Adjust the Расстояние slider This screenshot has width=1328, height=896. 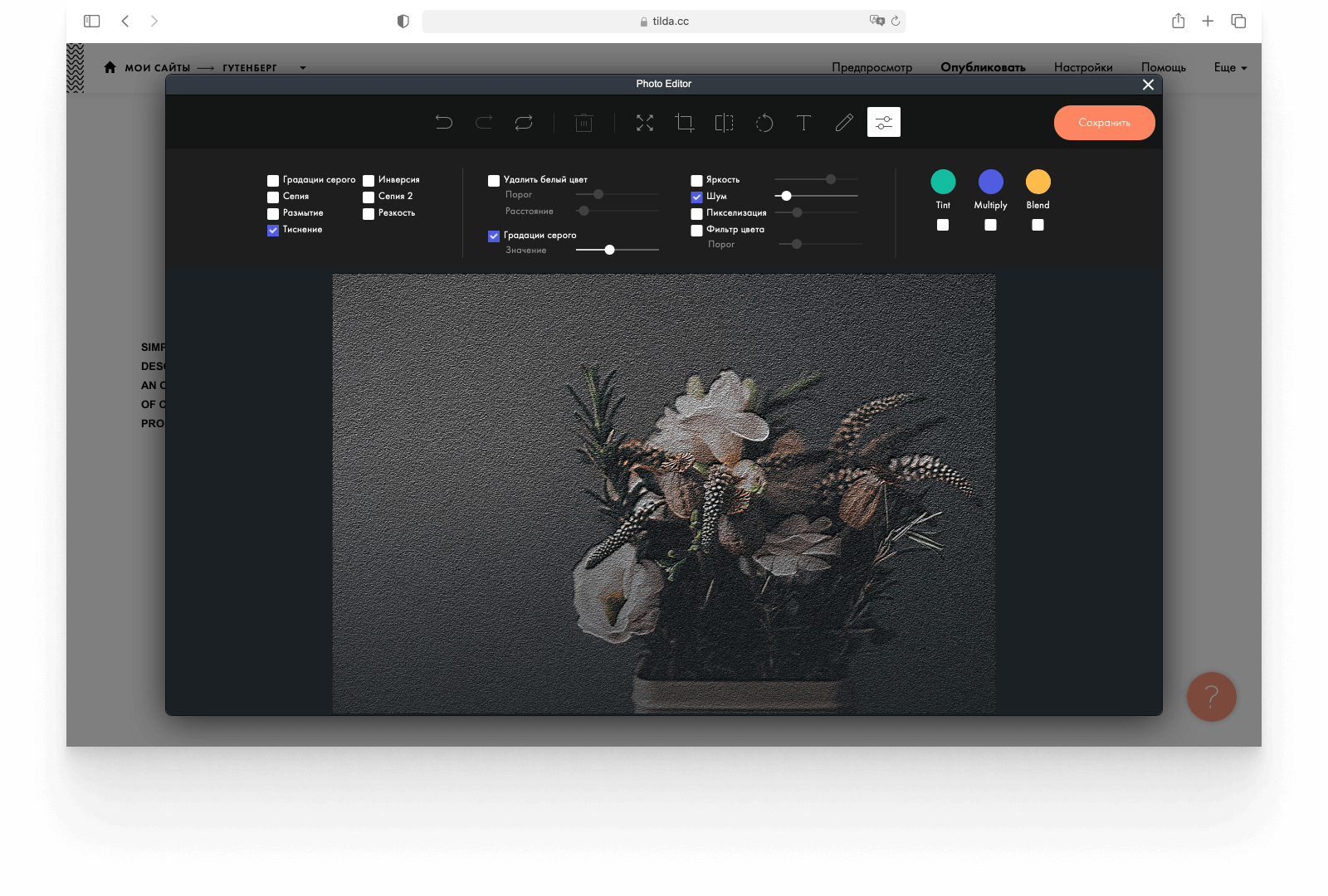(583, 211)
